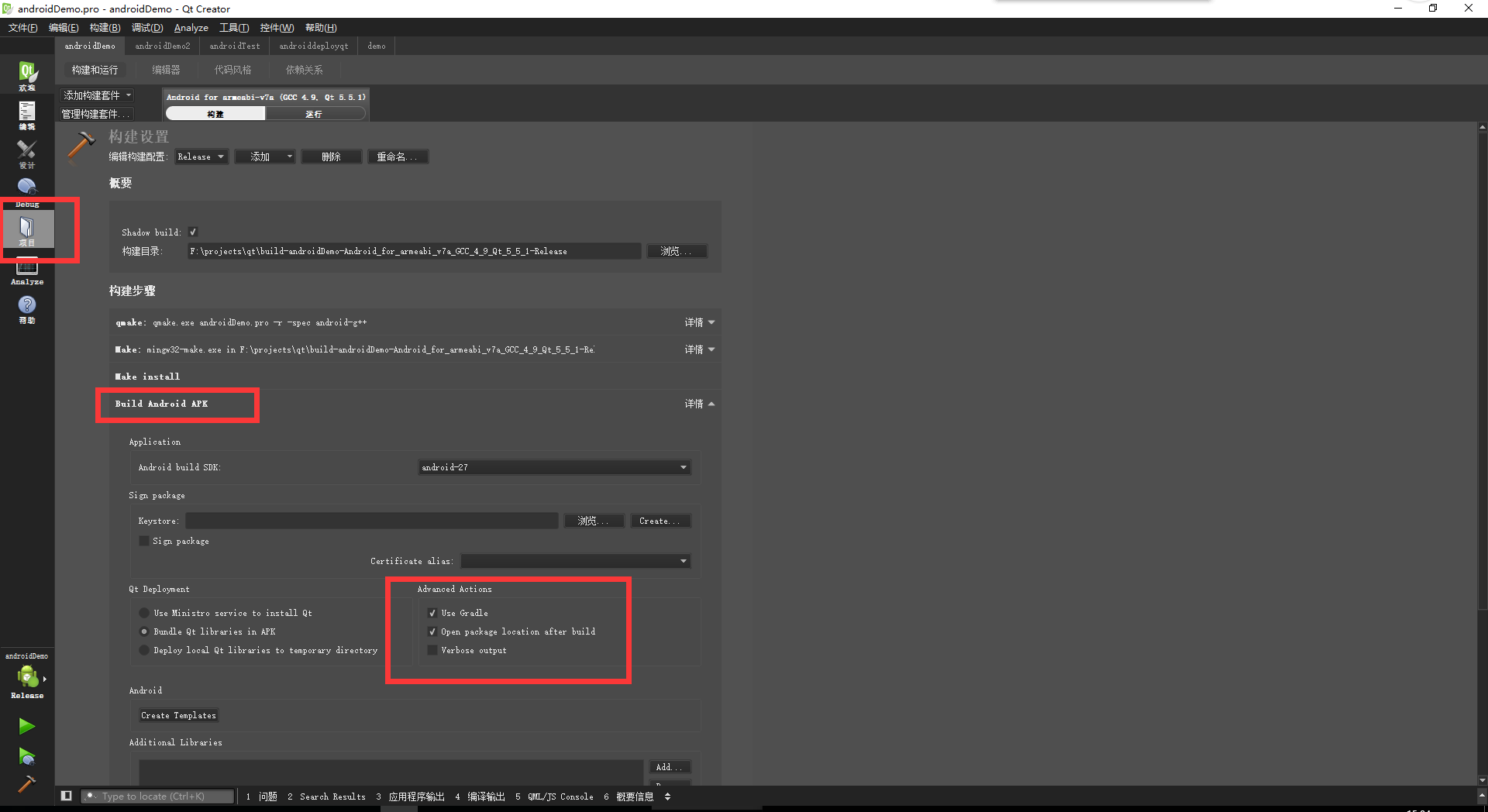Build project with the hammer icon

click(x=26, y=784)
